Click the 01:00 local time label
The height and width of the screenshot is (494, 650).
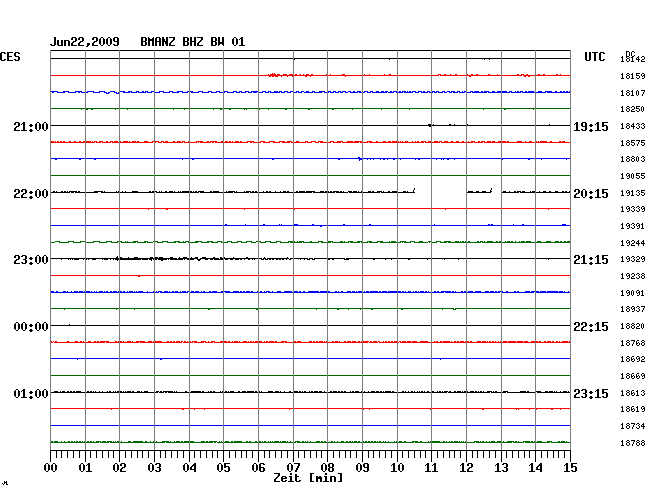[x=31, y=393]
